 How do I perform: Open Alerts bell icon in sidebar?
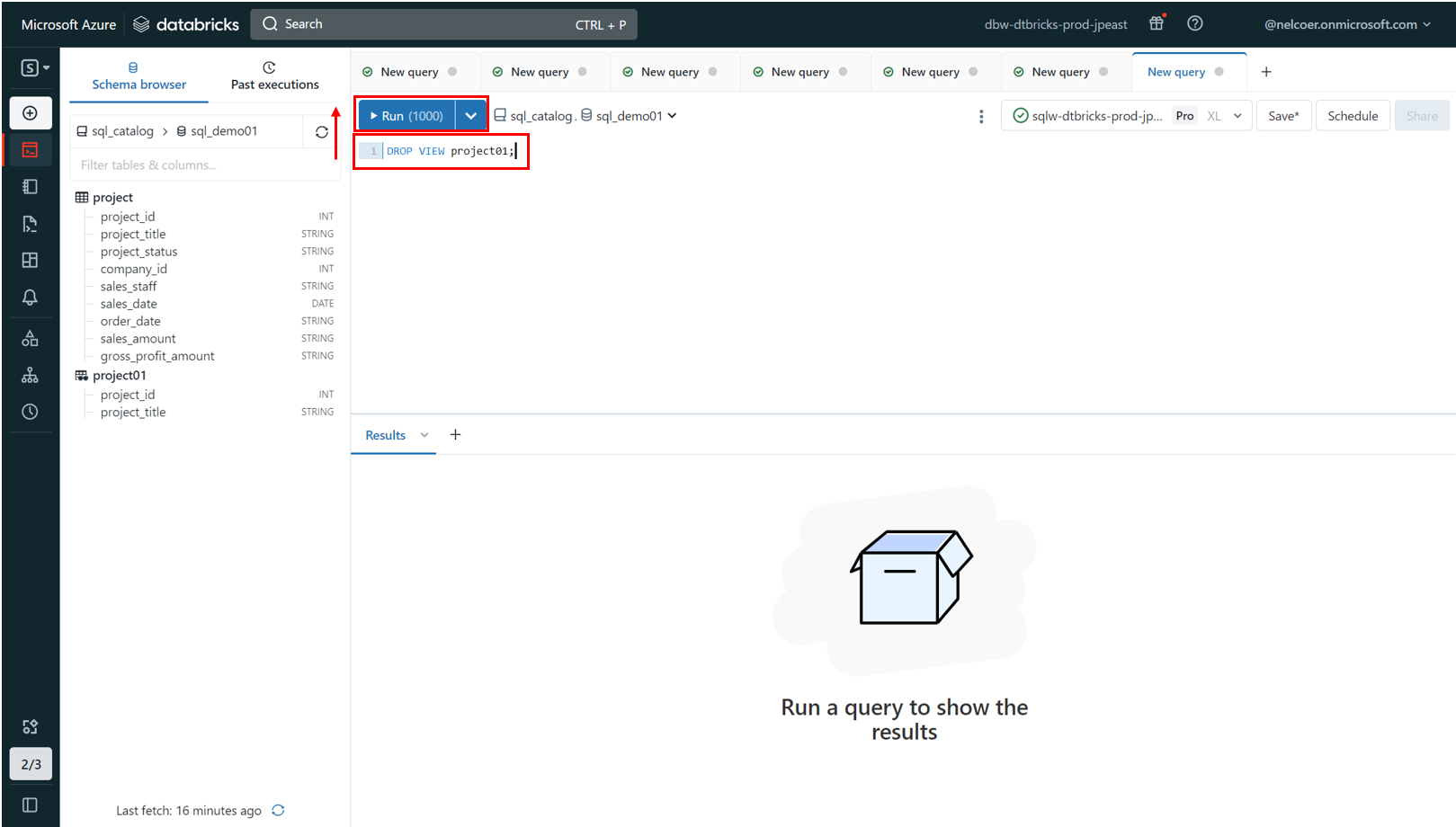click(x=30, y=298)
